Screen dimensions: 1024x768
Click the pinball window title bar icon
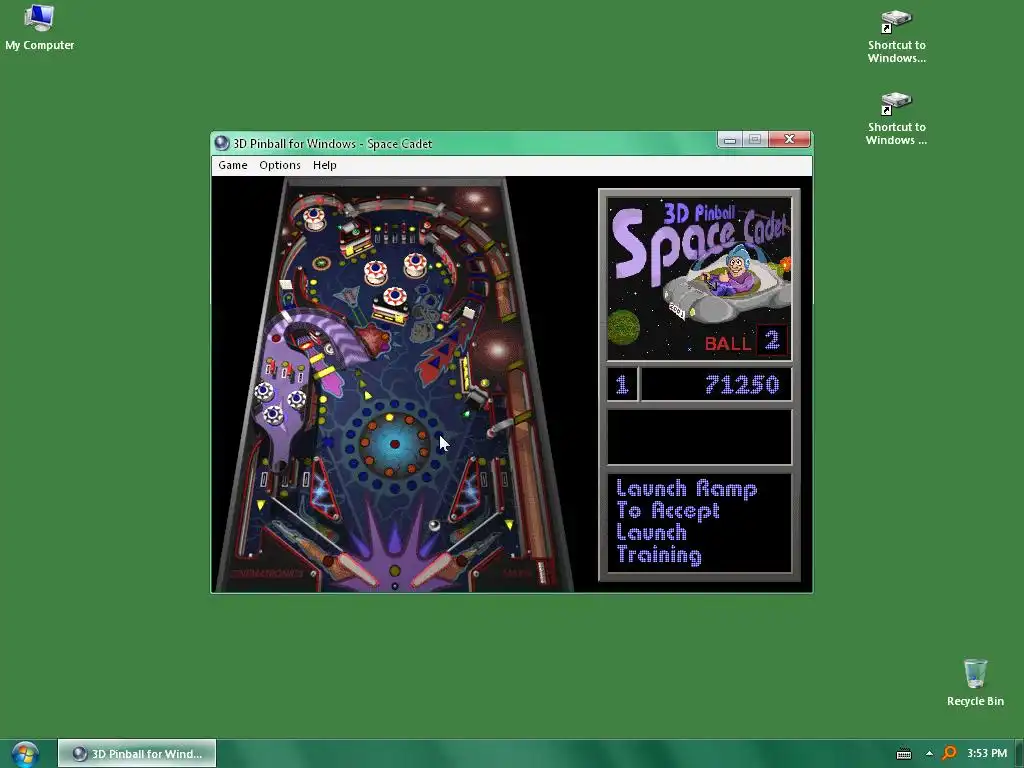point(221,143)
